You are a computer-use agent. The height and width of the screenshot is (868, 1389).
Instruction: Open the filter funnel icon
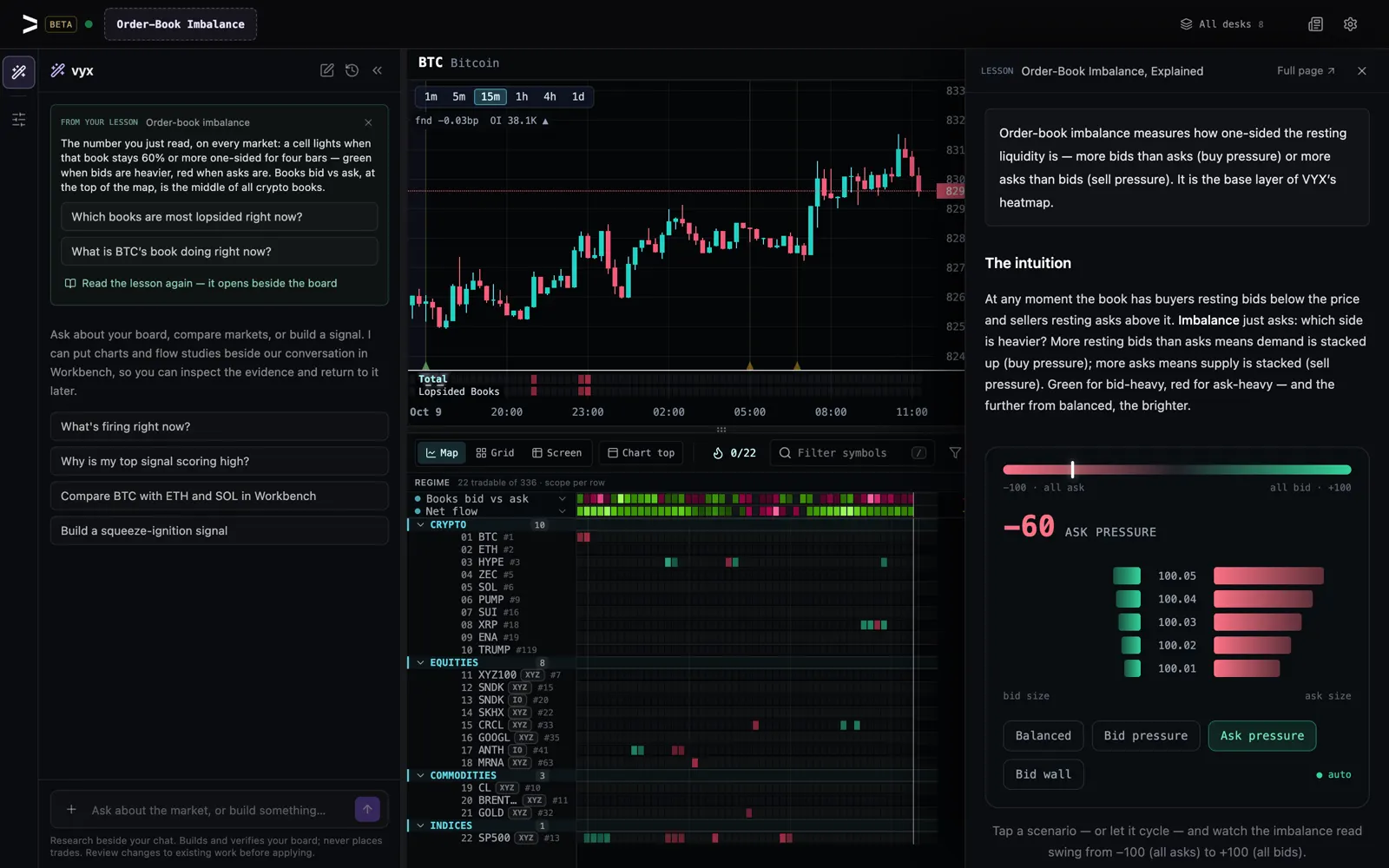tap(955, 453)
